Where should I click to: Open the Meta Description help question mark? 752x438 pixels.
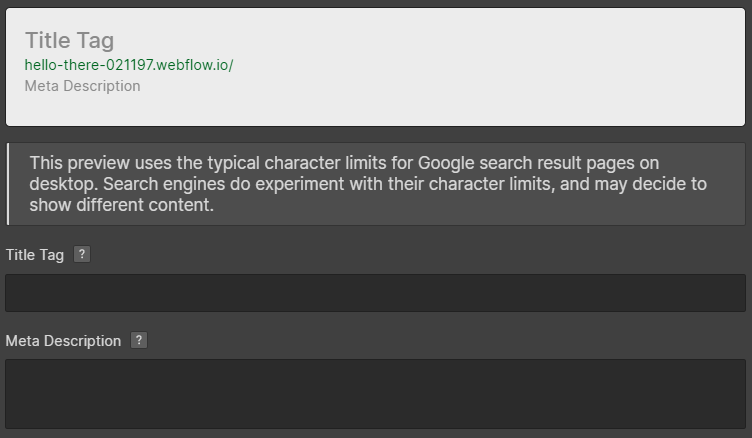[139, 340]
